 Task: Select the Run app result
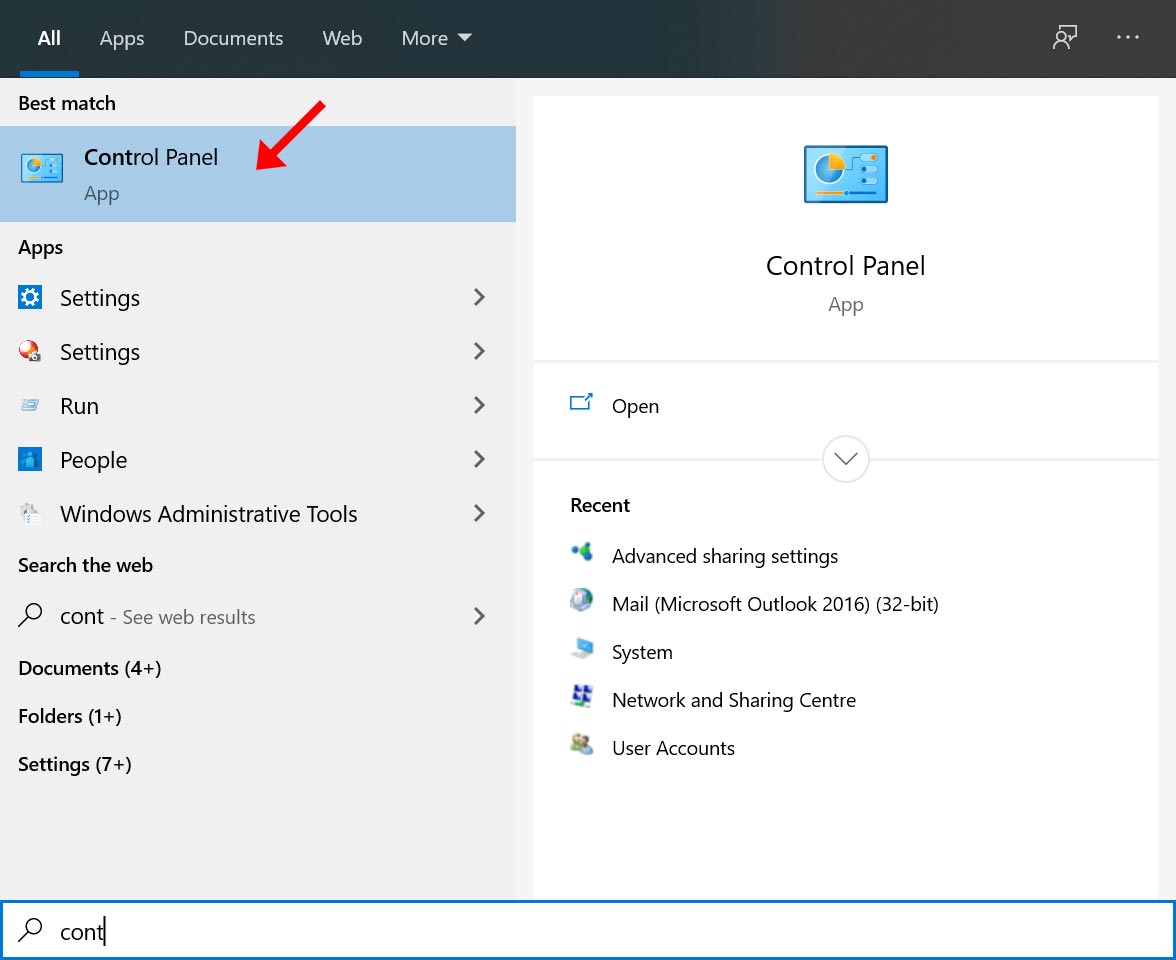(x=258, y=406)
